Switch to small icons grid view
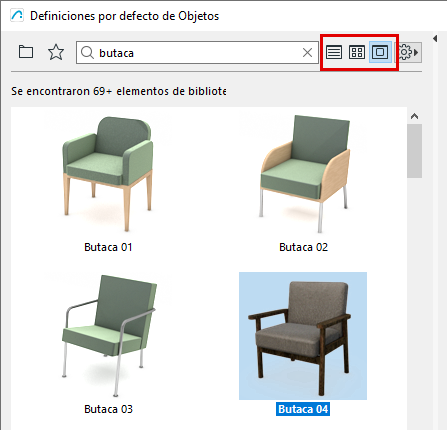 pos(357,52)
